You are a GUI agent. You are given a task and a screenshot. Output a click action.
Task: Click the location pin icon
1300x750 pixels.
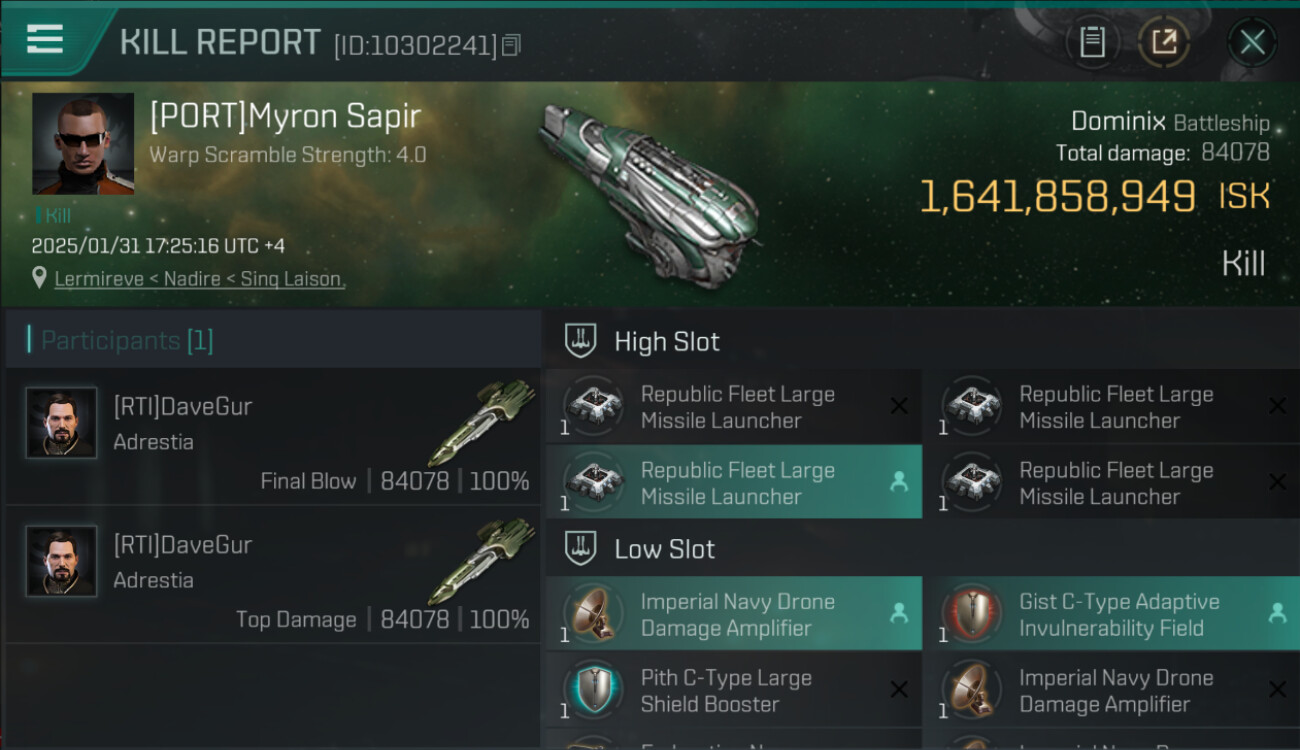click(x=39, y=278)
